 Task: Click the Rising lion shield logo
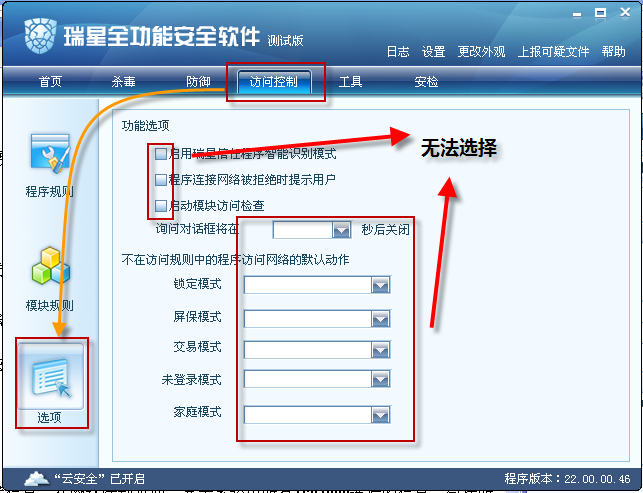pyautogui.click(x=40, y=36)
